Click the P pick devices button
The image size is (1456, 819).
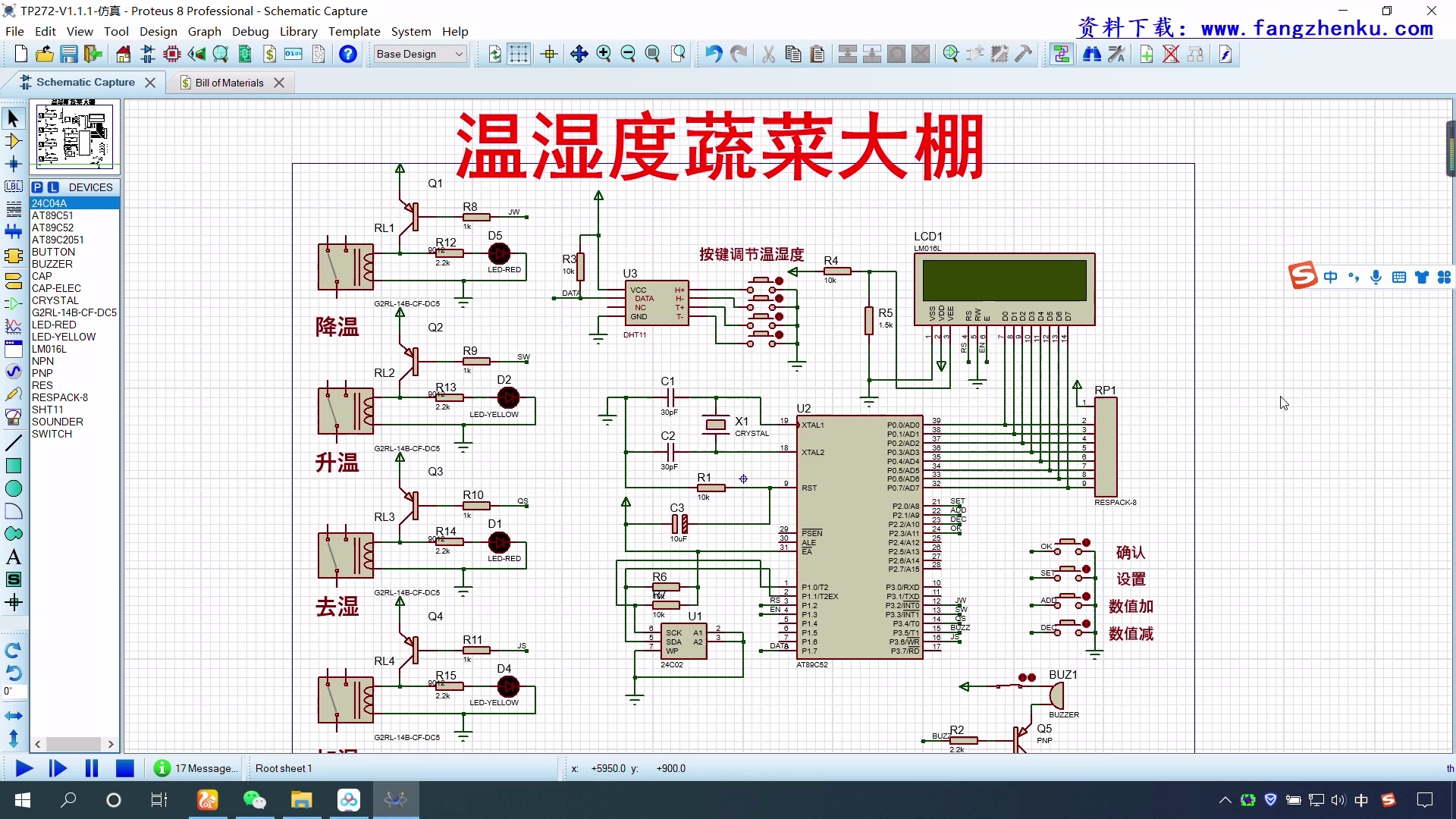[37, 187]
